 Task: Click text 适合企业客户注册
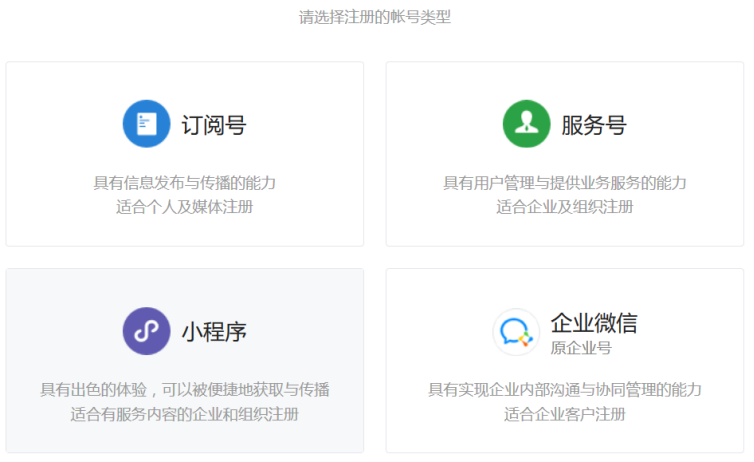pos(565,414)
